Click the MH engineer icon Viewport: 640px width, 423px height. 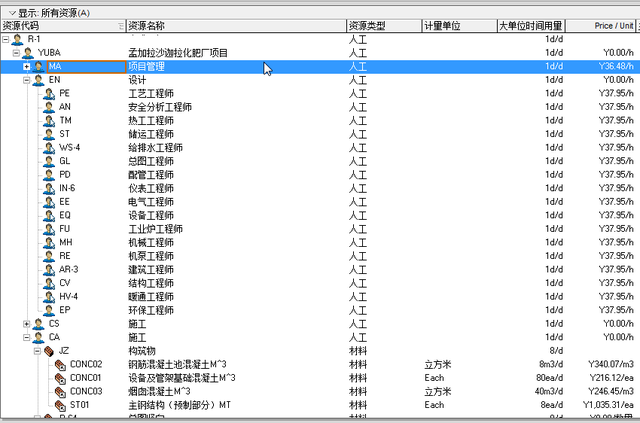49,243
